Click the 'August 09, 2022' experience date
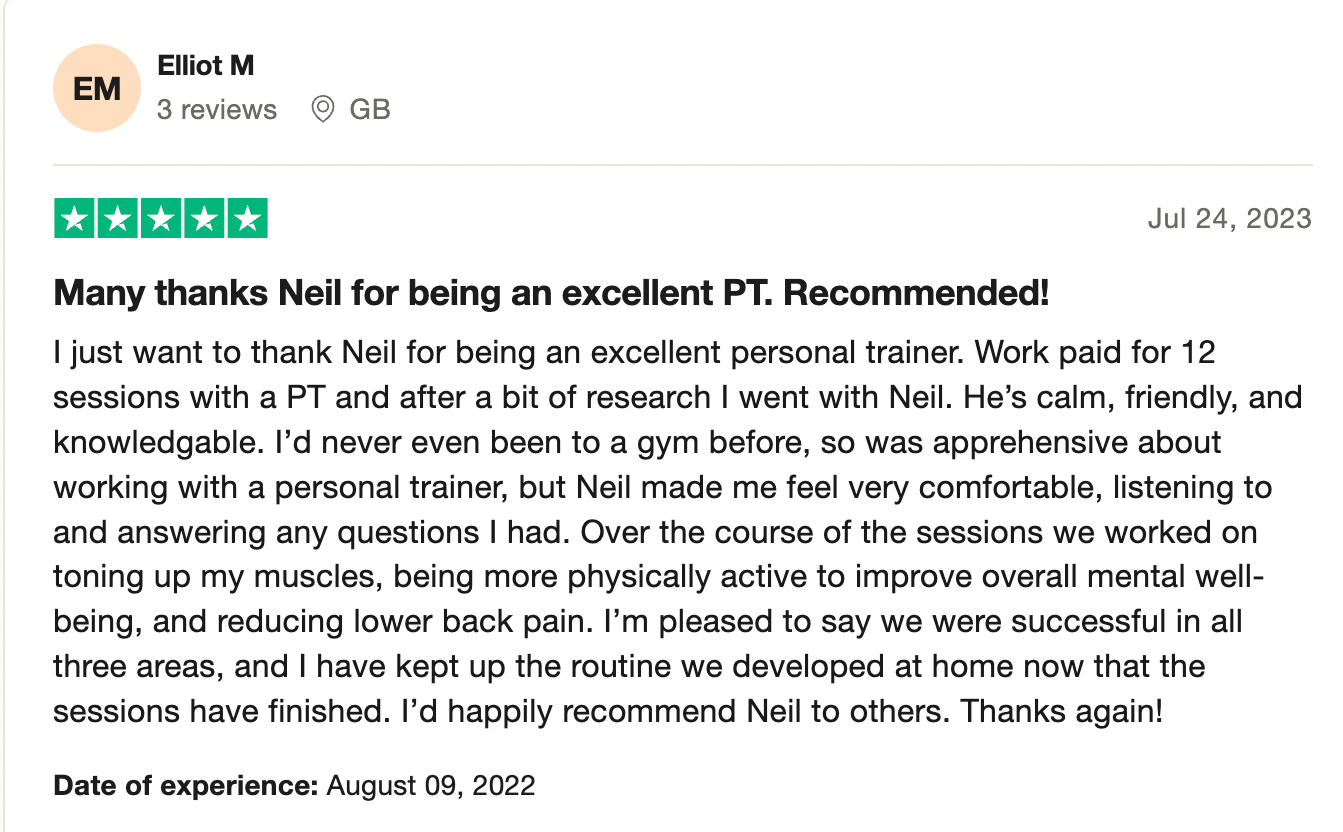Viewport: 1343px width, 832px height. tap(431, 785)
